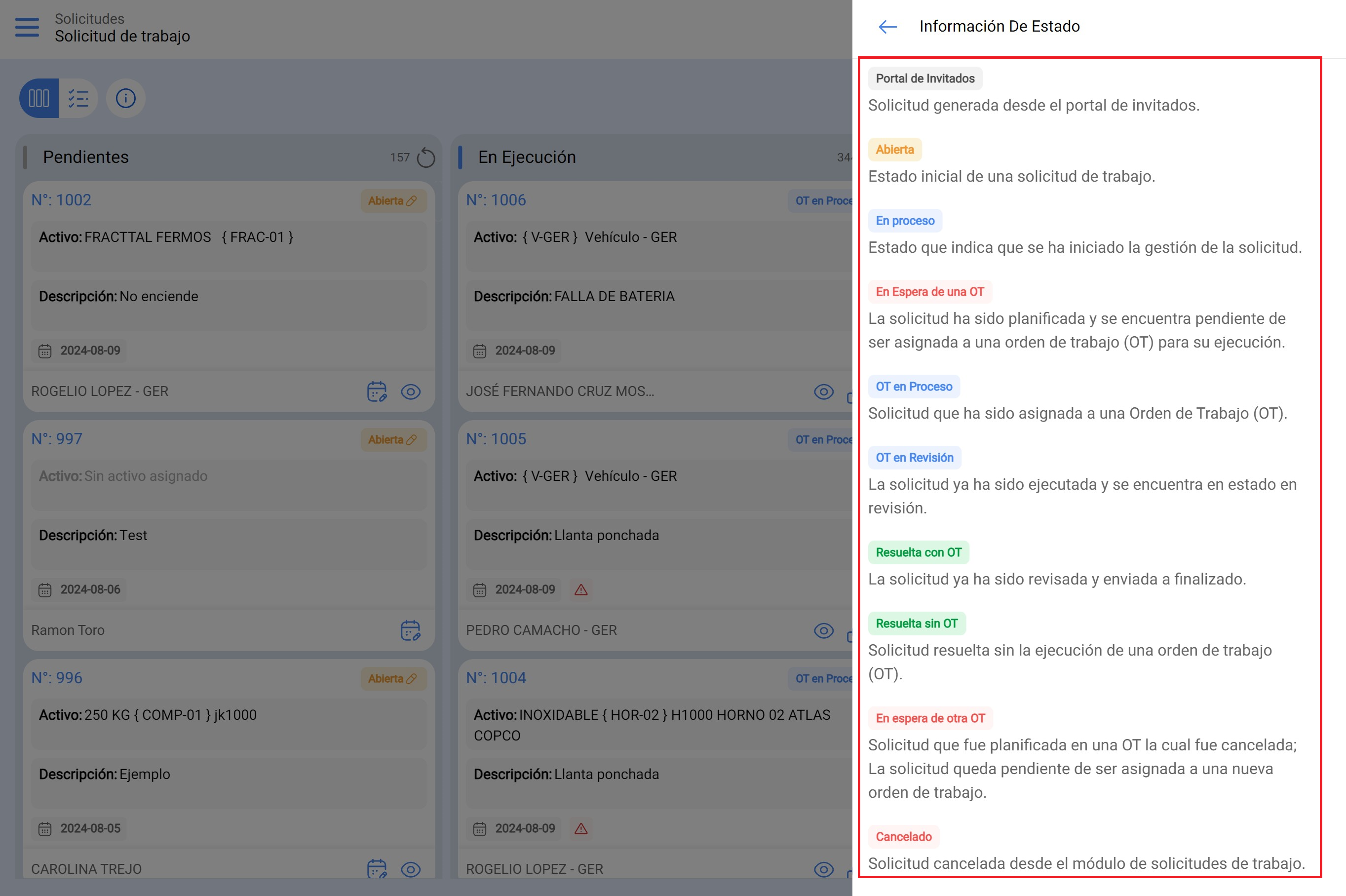The height and width of the screenshot is (896, 1346).
Task: Click the Solicitudes breadcrumb text
Action: (x=89, y=18)
